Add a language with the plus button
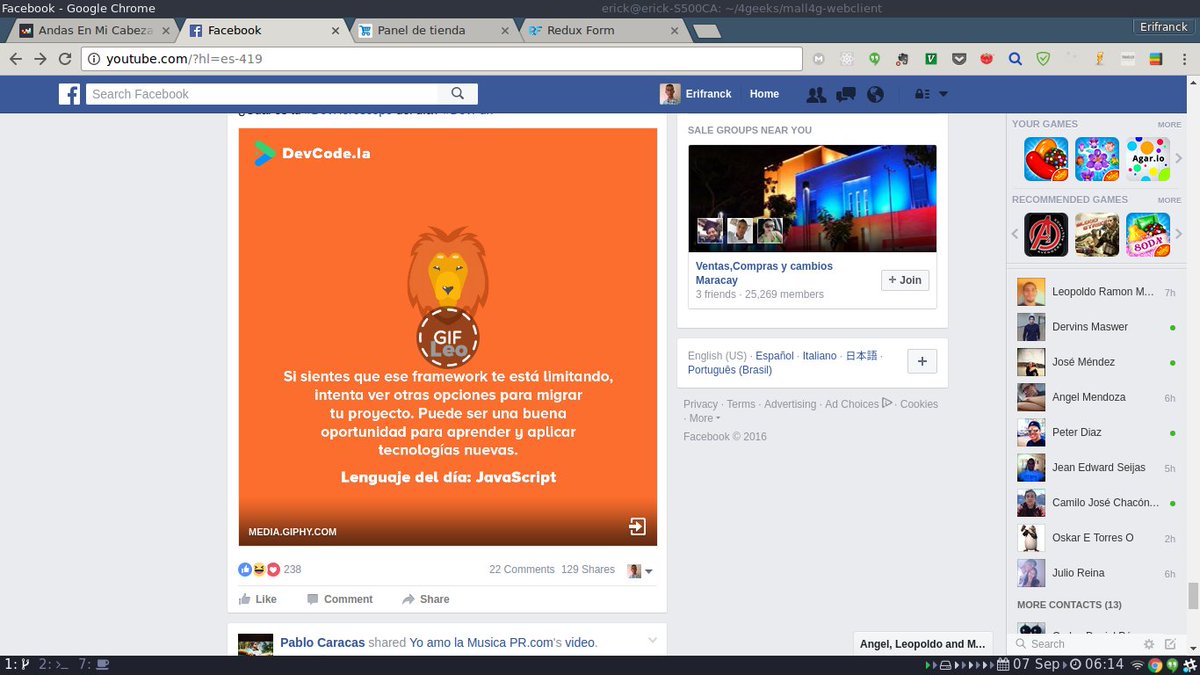This screenshot has width=1200, height=675. (x=922, y=361)
